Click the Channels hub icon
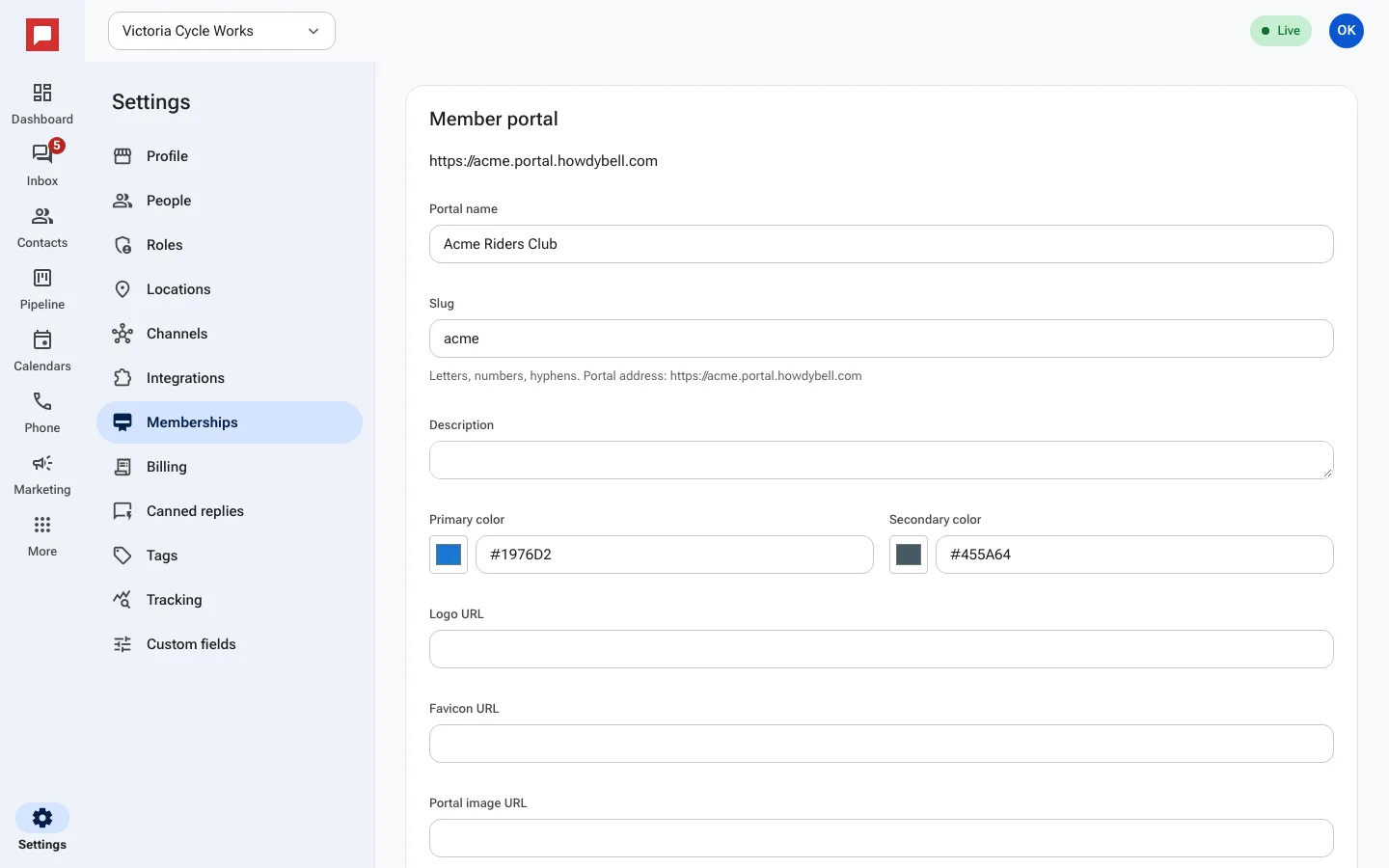 (123, 334)
